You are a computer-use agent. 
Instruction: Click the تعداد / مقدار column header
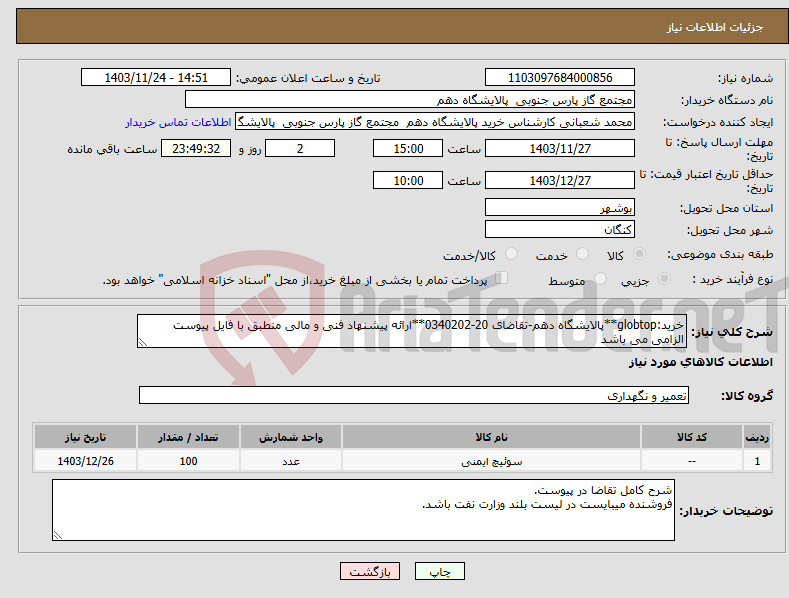tap(188, 437)
